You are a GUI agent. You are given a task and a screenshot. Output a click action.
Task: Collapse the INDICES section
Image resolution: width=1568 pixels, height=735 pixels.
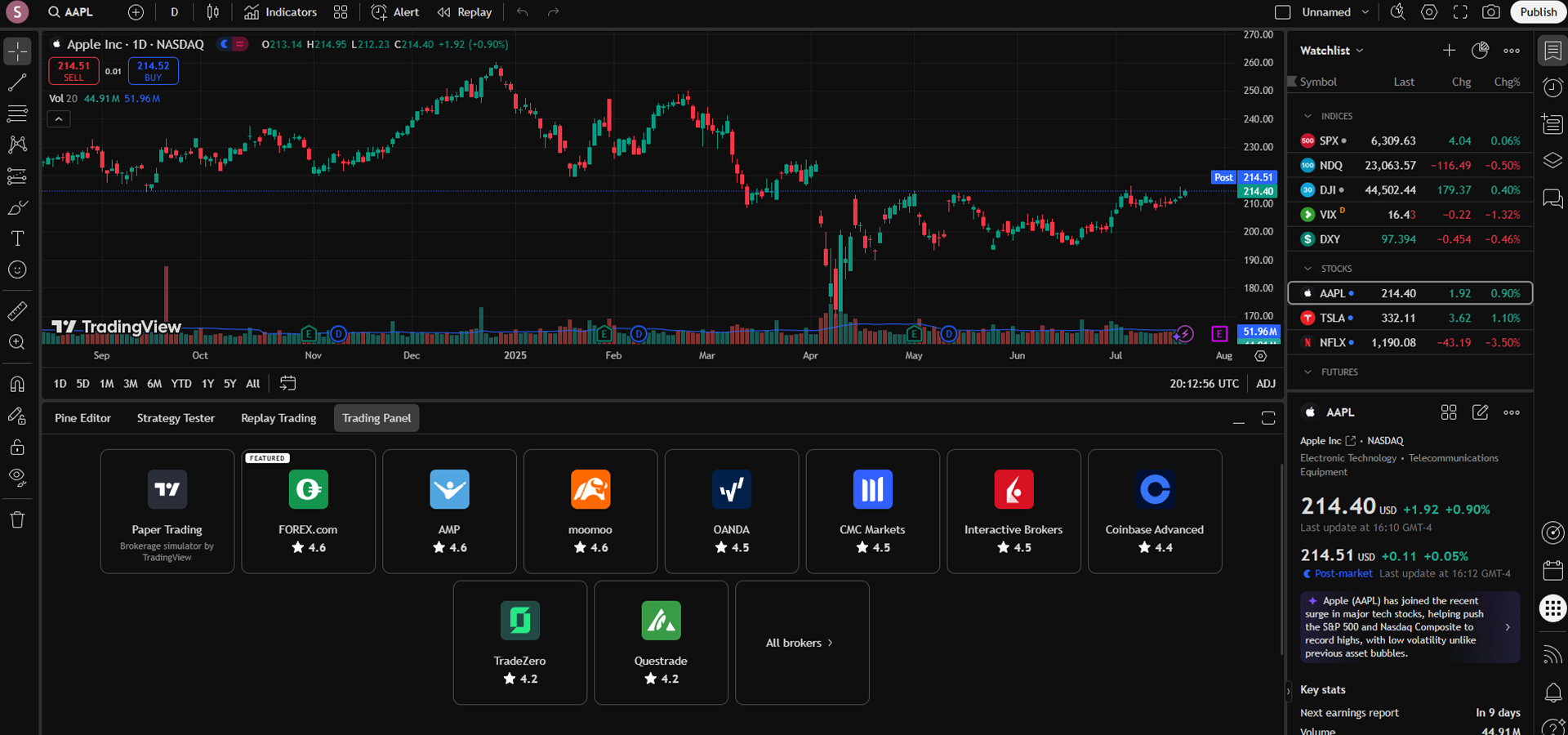[1307, 116]
